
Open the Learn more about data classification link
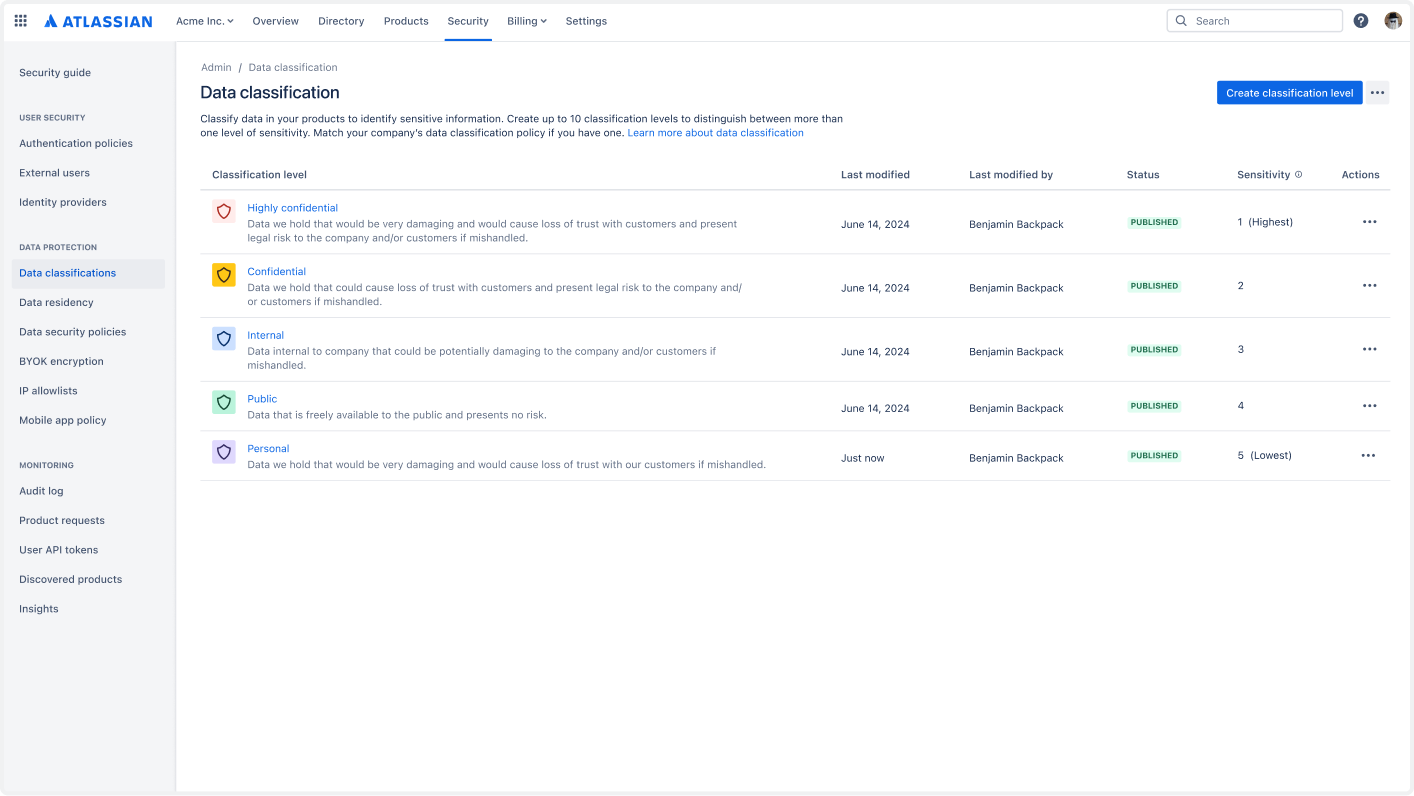click(x=714, y=132)
